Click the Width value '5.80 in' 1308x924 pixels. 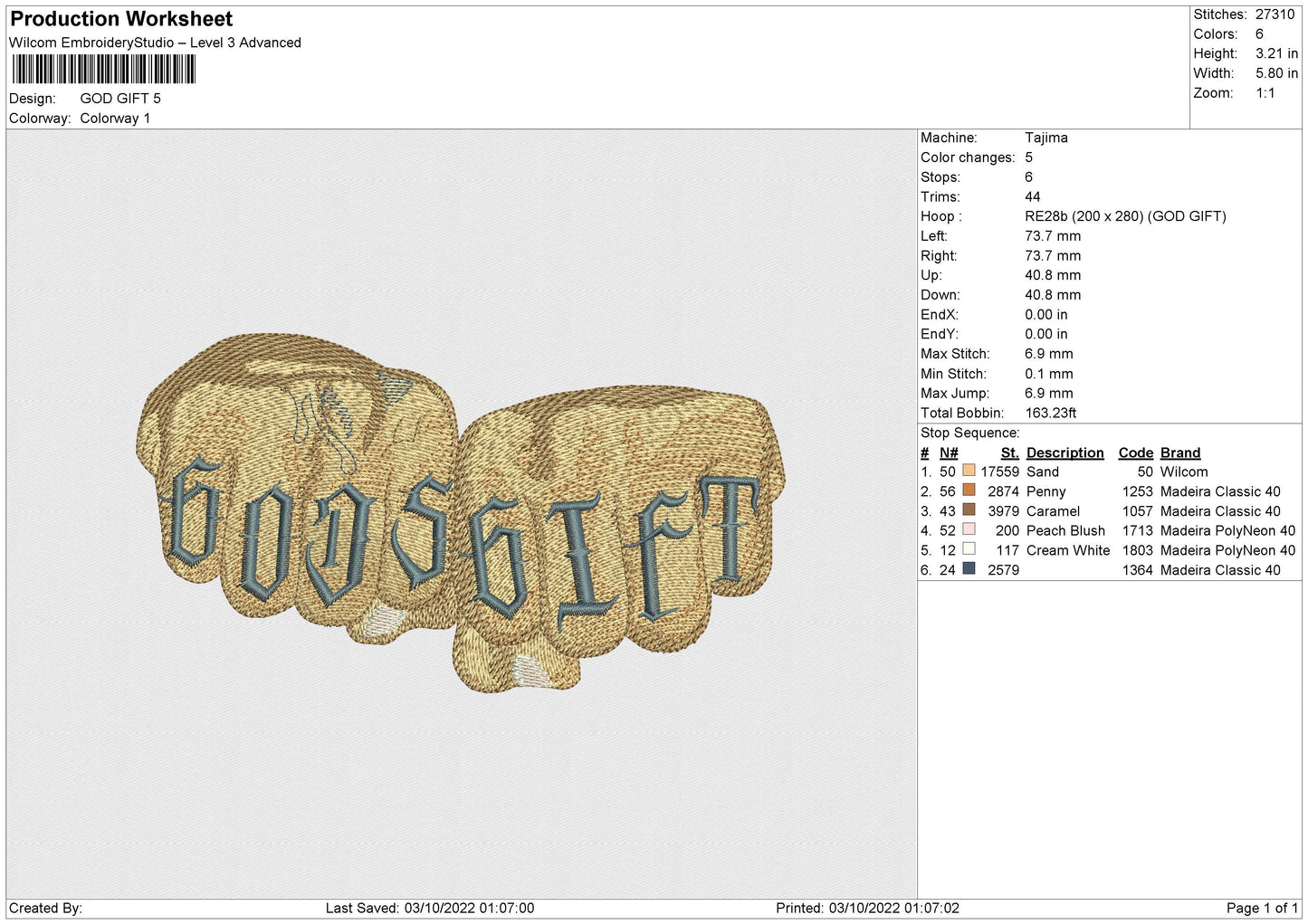tap(1276, 73)
